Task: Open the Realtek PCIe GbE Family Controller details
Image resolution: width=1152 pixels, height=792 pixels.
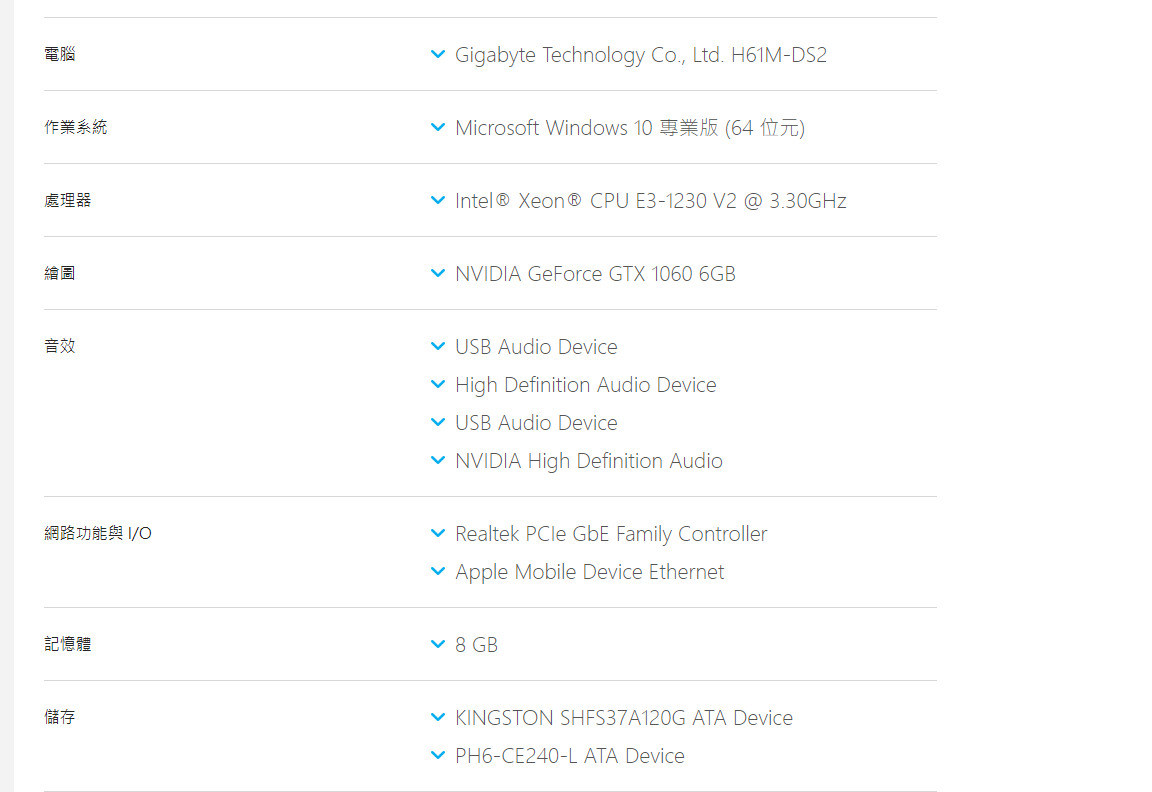Action: [611, 534]
